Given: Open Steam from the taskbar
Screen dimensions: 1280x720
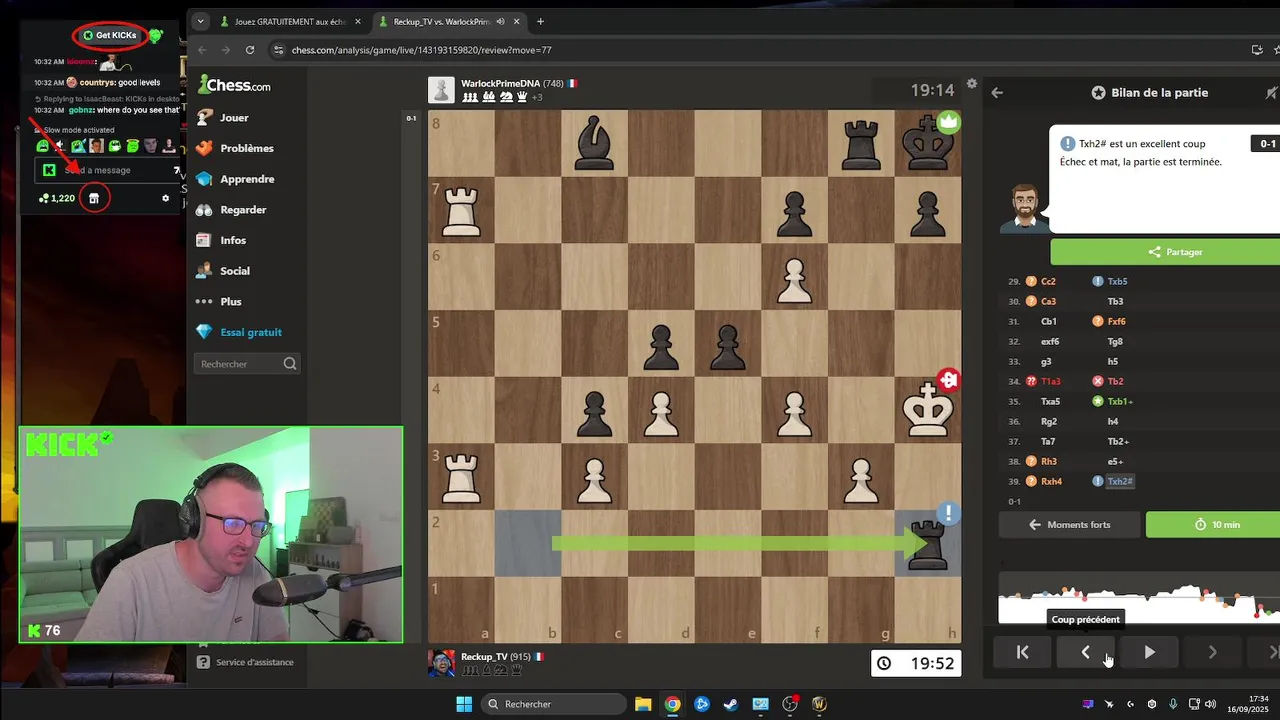Looking at the screenshot, I should click(731, 704).
